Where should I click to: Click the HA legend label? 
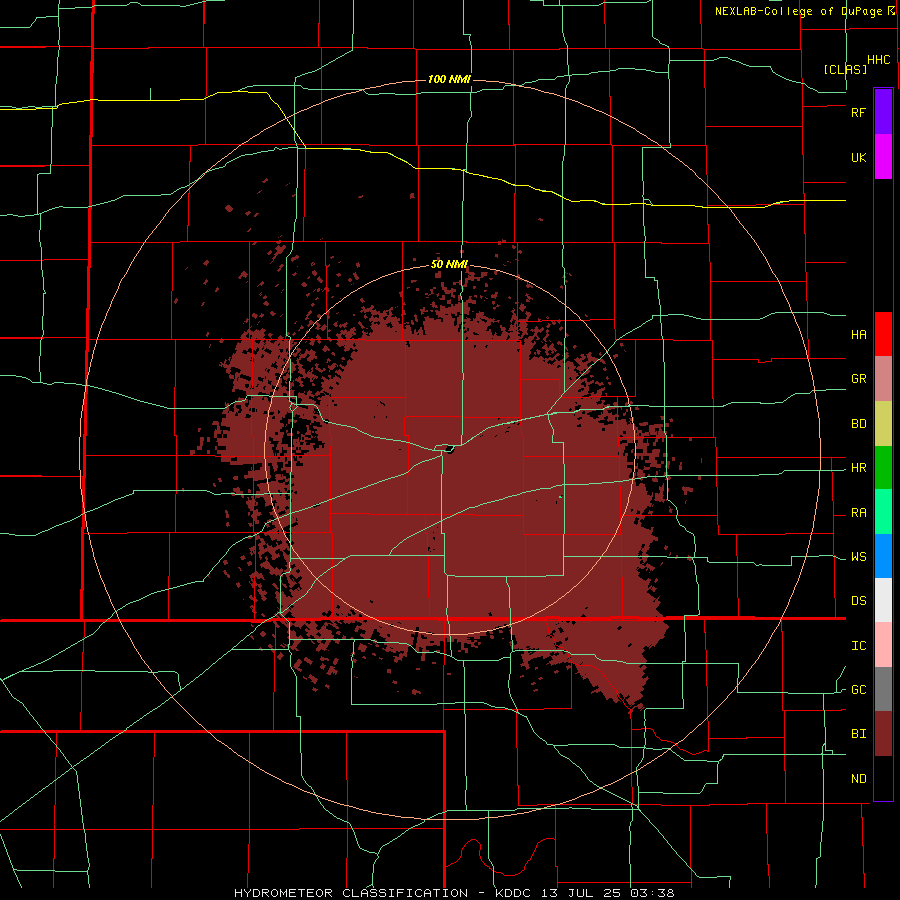tap(859, 335)
